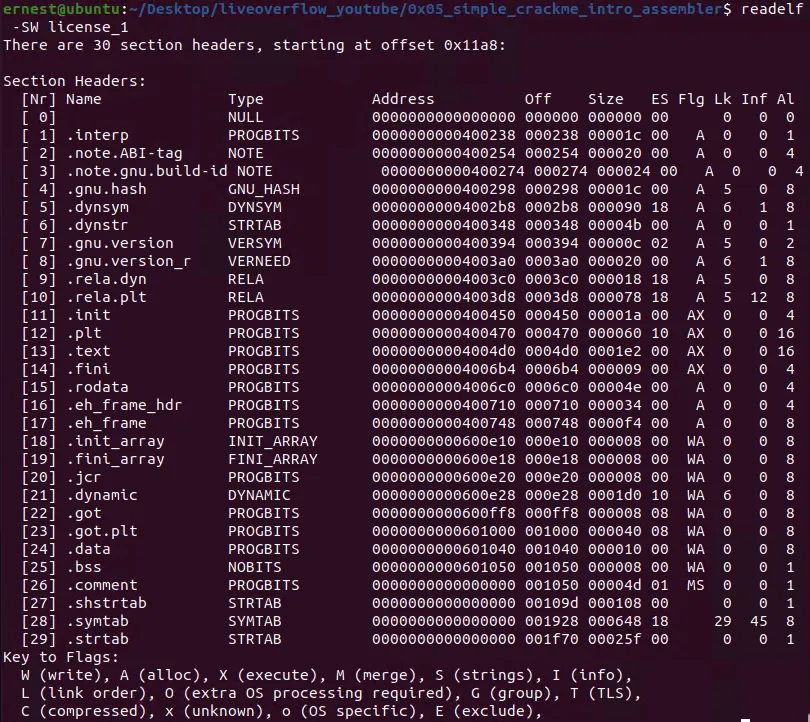Click the .got.plt section name

click(101, 531)
